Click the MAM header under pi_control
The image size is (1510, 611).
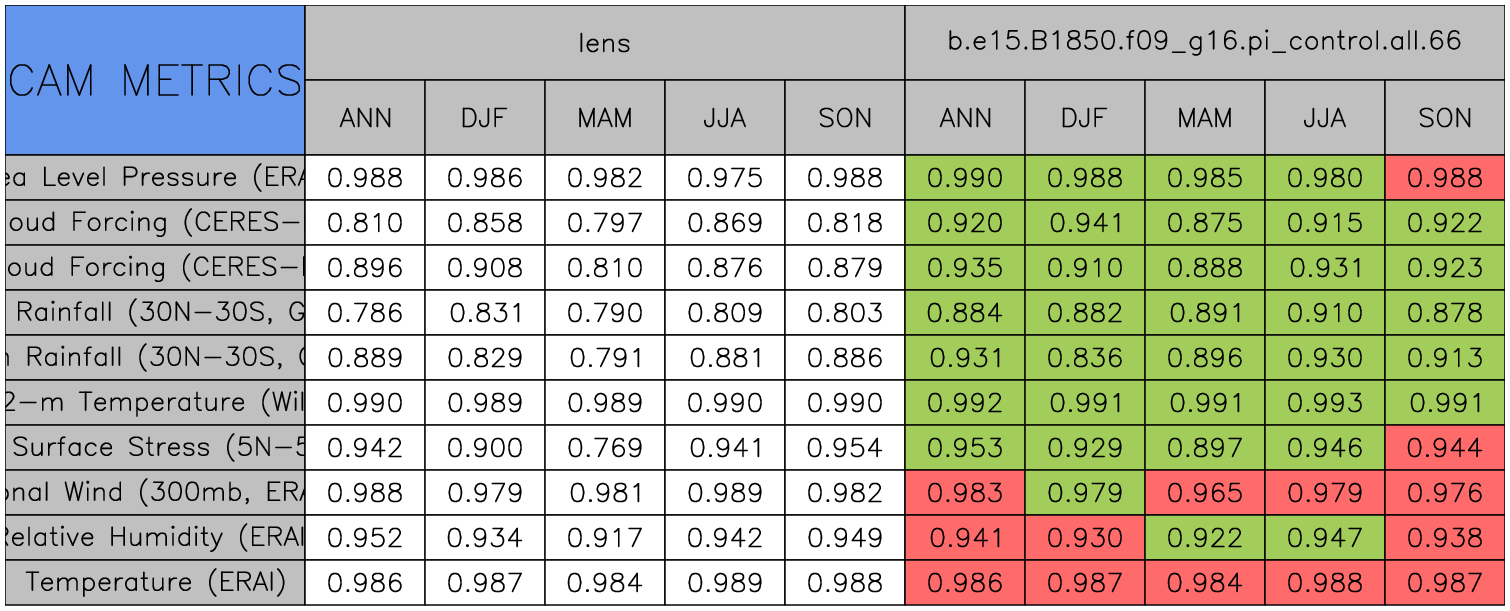[1204, 118]
